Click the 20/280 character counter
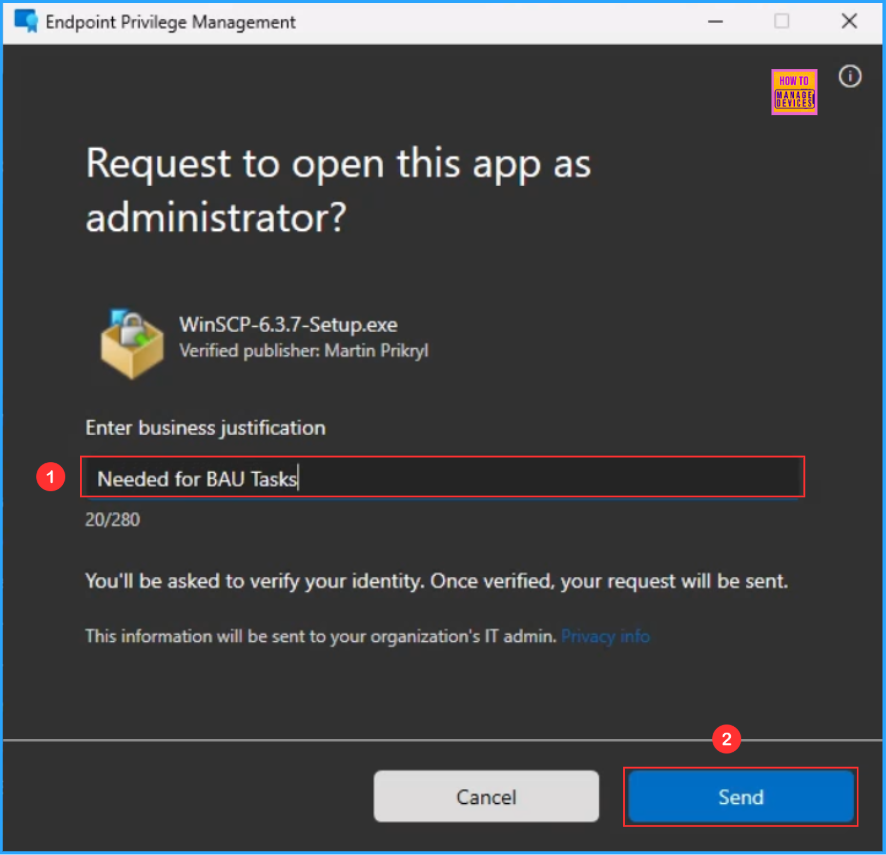886x855 pixels. pos(112,519)
